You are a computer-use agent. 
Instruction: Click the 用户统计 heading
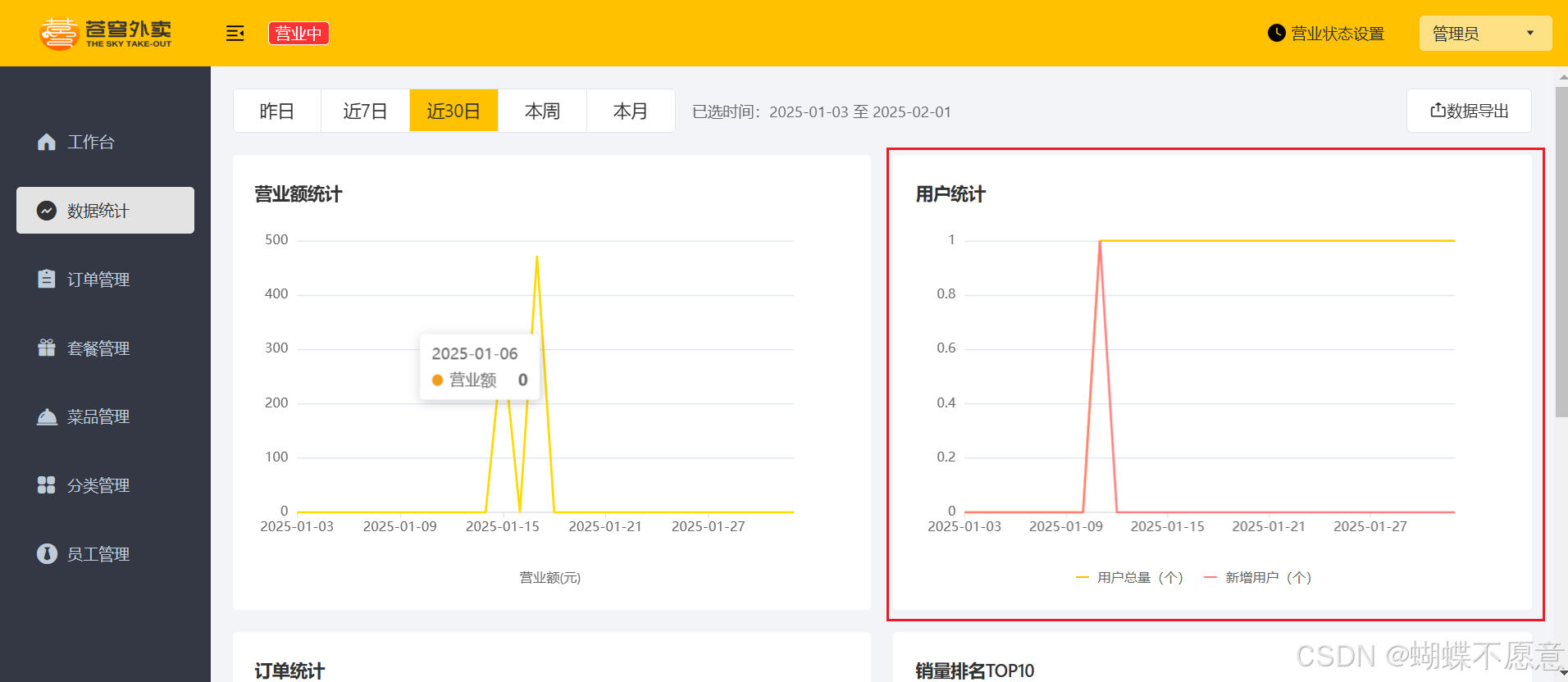pos(950,194)
